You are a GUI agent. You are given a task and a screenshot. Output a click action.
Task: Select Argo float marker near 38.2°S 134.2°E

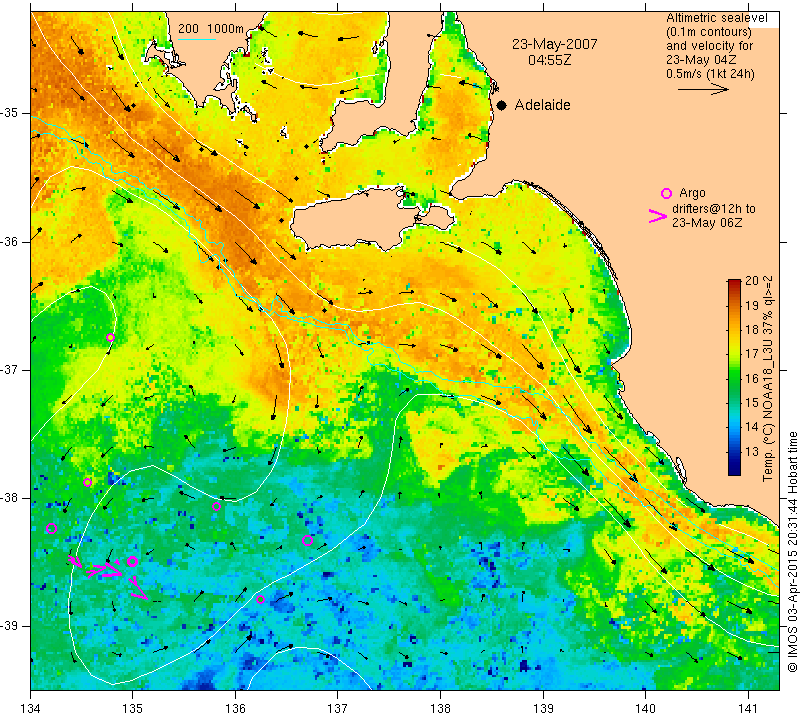click(51, 528)
